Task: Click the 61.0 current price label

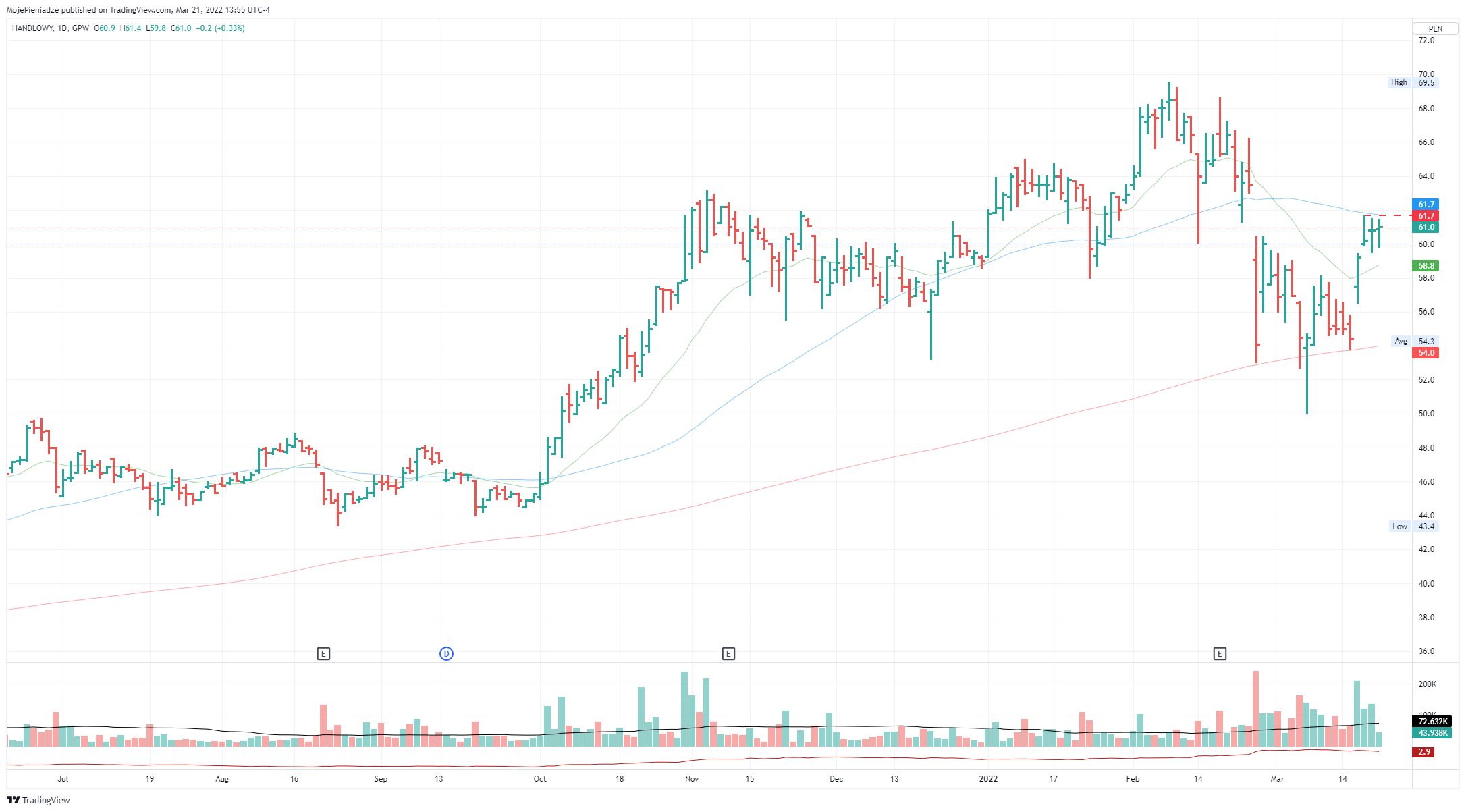Action: coord(1426,227)
